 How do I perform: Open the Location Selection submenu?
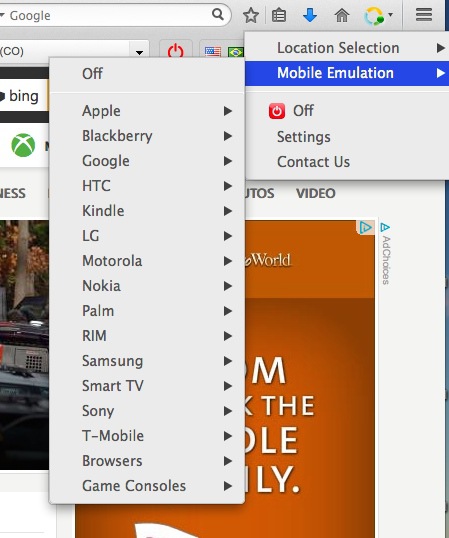[347, 48]
